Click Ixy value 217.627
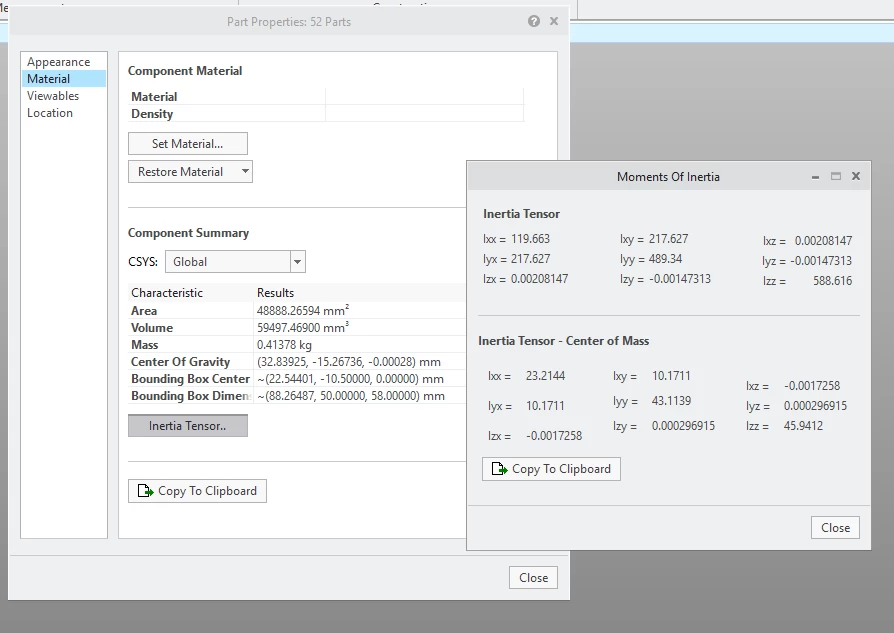This screenshot has height=633, width=894. (668, 239)
